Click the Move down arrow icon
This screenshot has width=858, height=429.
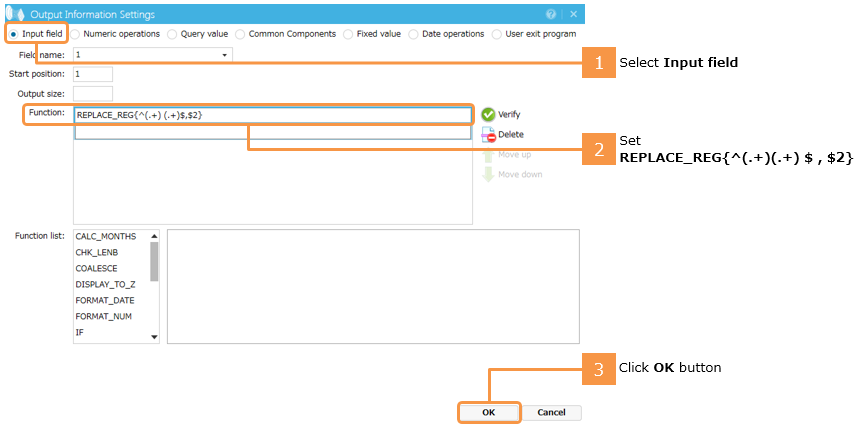pyautogui.click(x=488, y=174)
